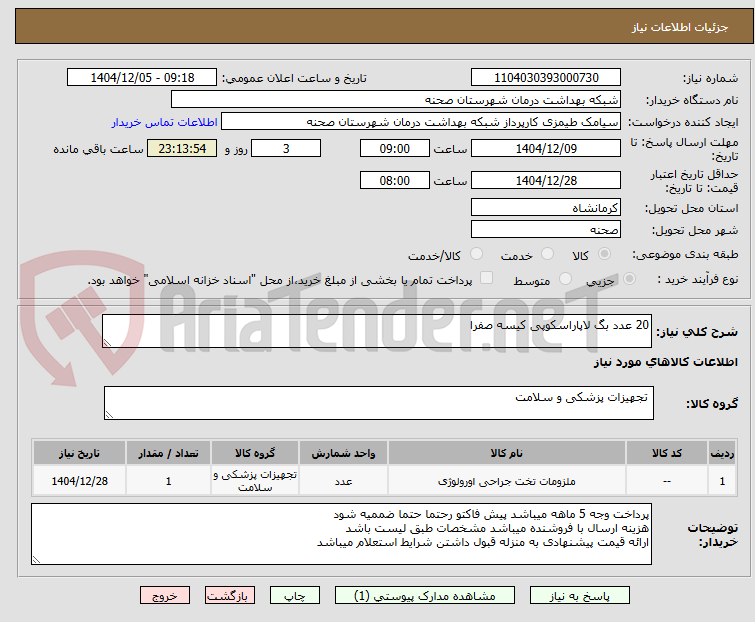Click the request creator field سیامک طیمزی
Screen dimensions: 755x622
pyautogui.click(x=421, y=122)
